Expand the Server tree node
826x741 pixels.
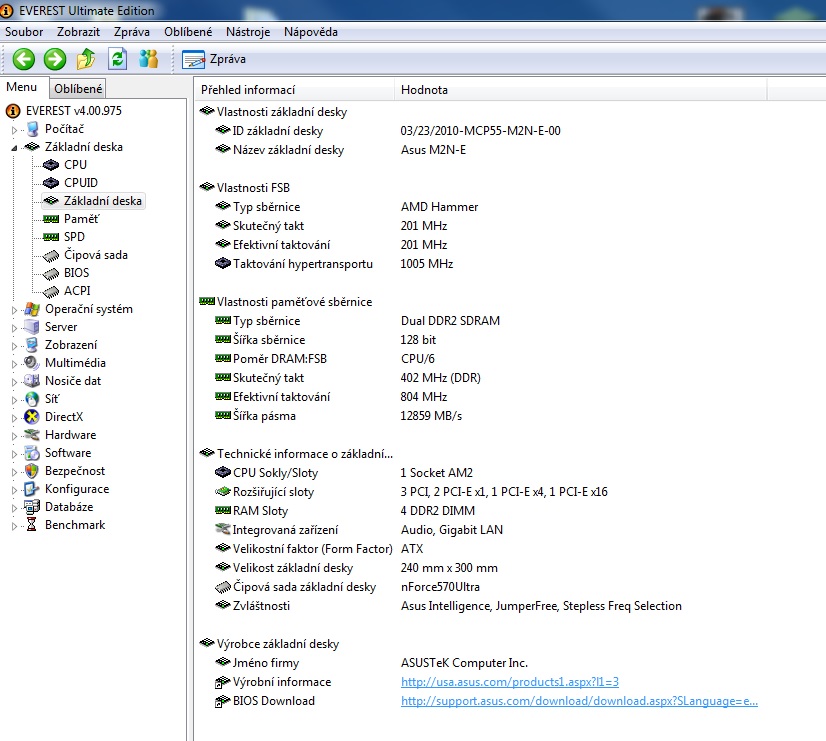click(x=14, y=328)
